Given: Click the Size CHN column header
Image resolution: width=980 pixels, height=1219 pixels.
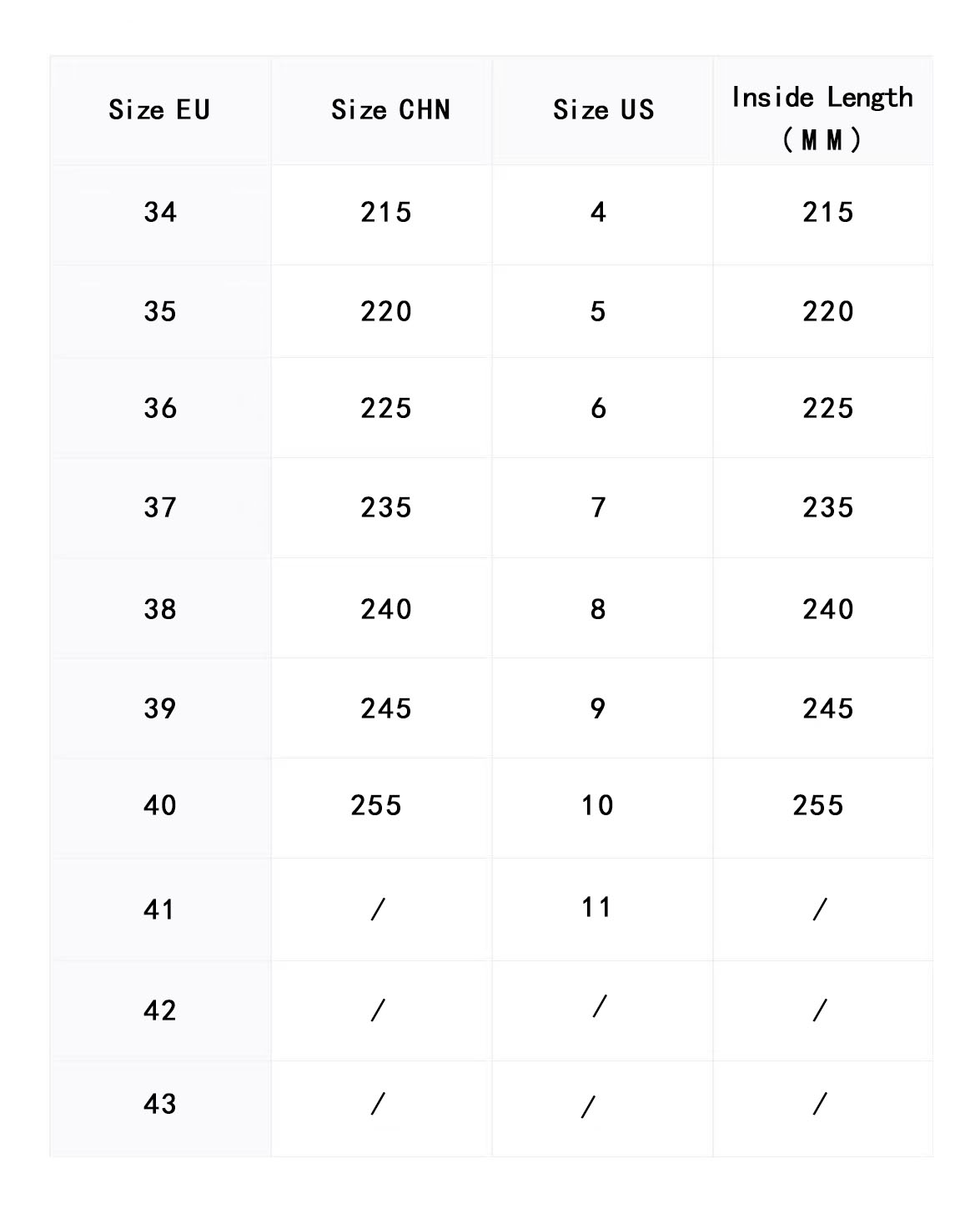Looking at the screenshot, I should pyautogui.click(x=390, y=109).
